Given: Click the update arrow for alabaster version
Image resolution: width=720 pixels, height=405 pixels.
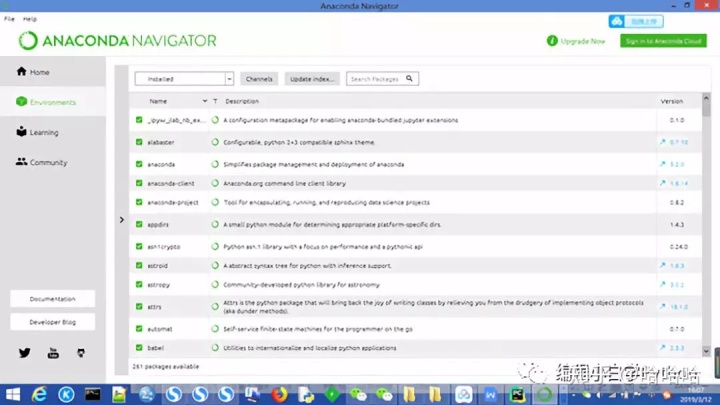Looking at the screenshot, I should click(663, 142).
